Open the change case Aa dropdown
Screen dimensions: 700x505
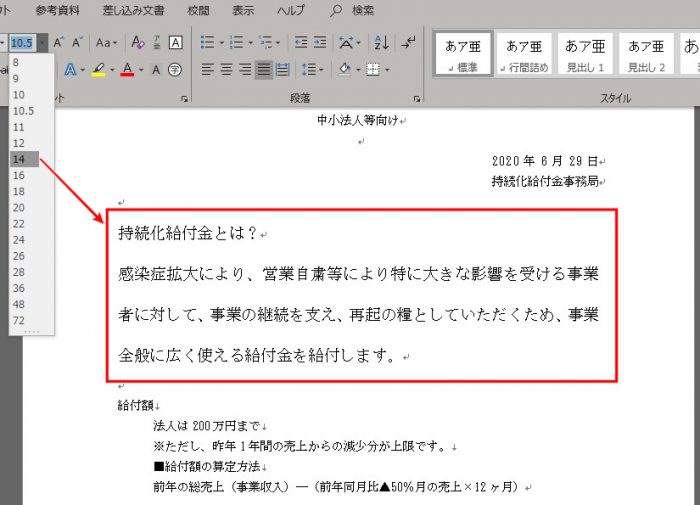[x=106, y=43]
